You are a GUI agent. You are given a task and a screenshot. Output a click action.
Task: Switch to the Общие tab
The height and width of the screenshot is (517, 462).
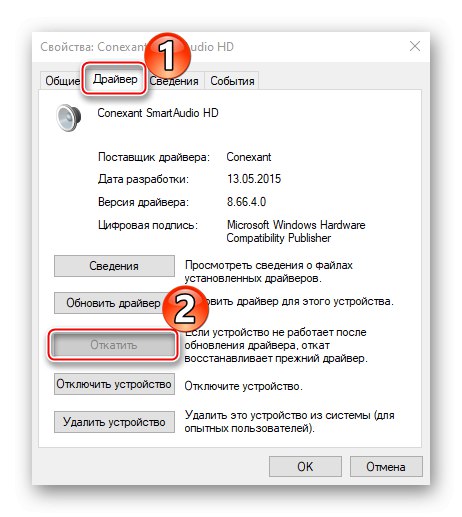click(61, 81)
